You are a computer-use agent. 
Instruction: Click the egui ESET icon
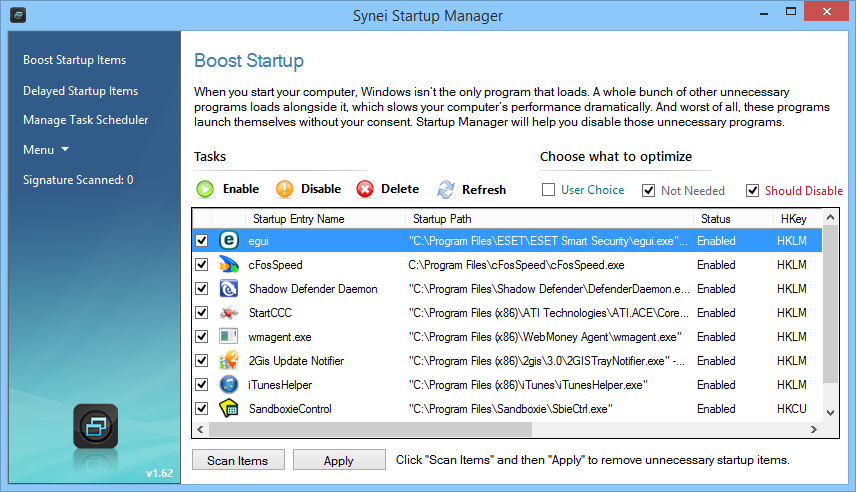229,240
